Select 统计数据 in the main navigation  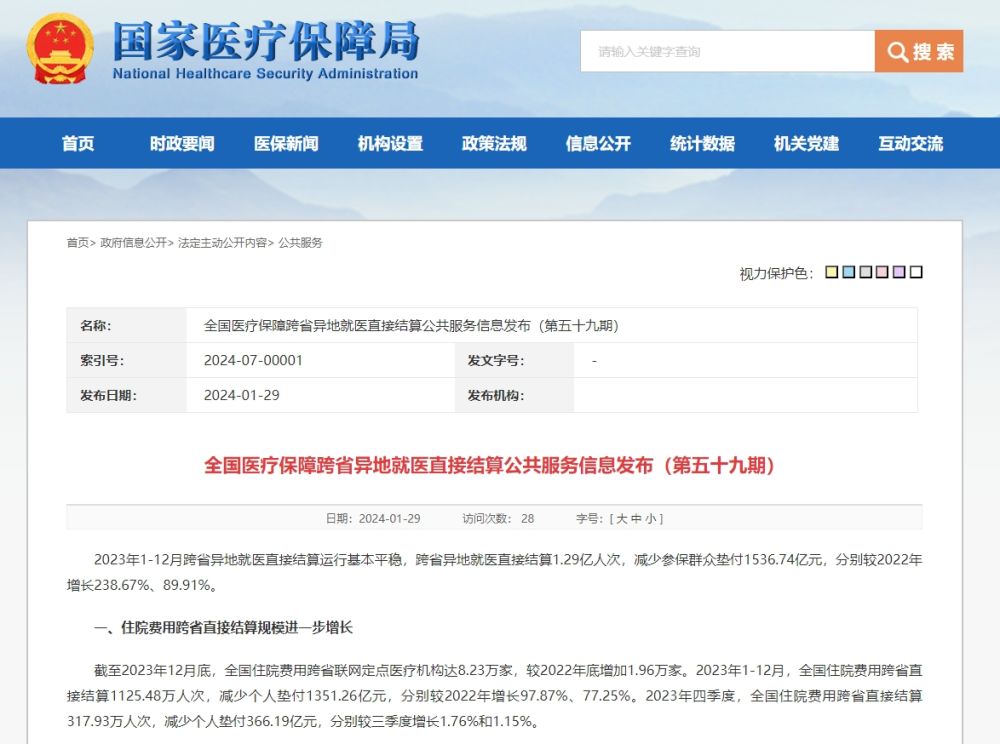(x=702, y=143)
